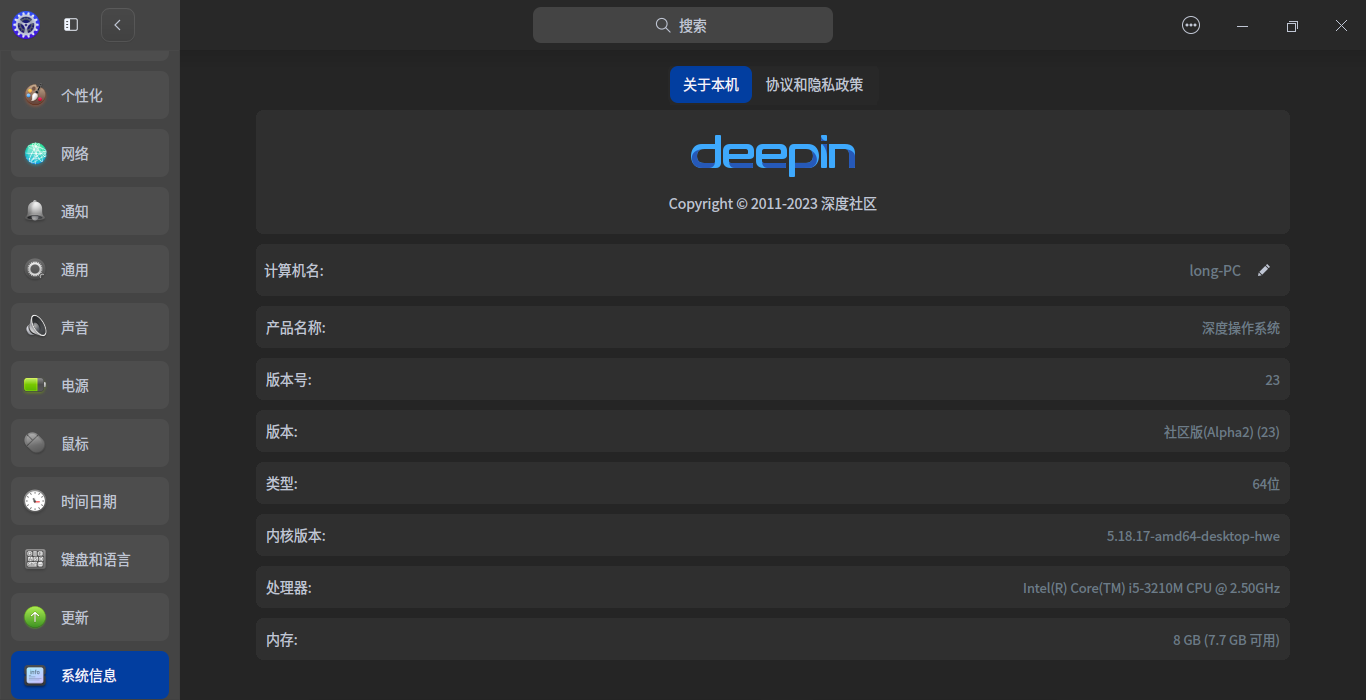Click the 内存 label
Image resolution: width=1366 pixels, height=700 pixels.
(281, 640)
